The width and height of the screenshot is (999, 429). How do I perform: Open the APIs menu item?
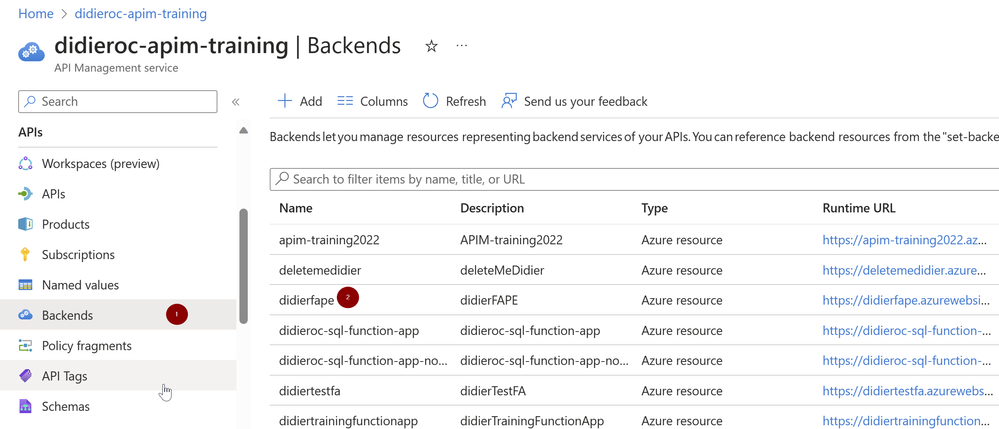point(54,194)
